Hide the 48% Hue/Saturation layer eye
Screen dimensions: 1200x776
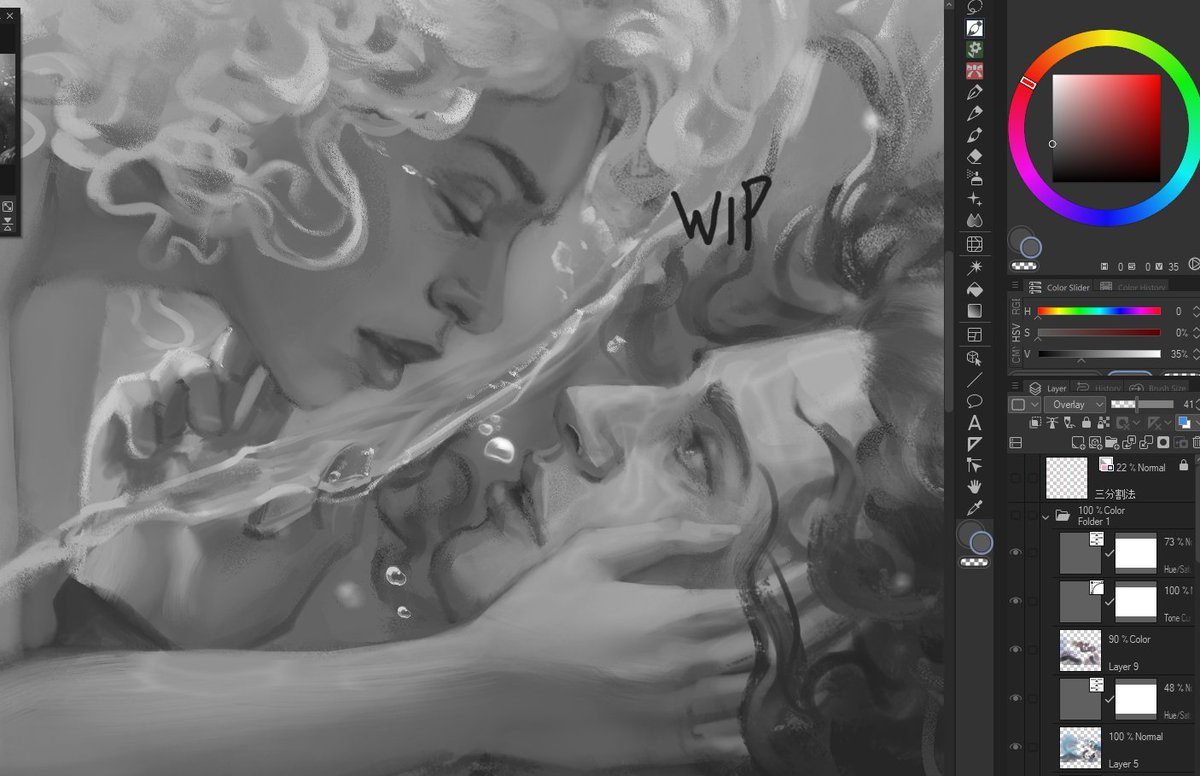click(x=1016, y=698)
